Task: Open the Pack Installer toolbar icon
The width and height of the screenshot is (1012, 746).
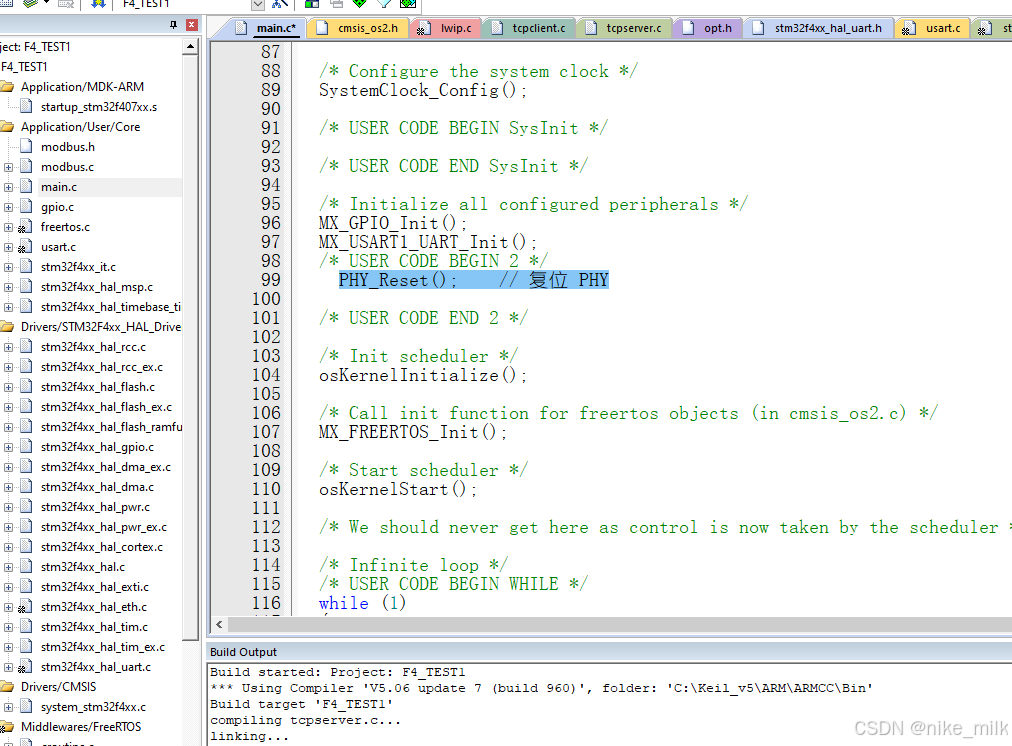Action: [407, 5]
